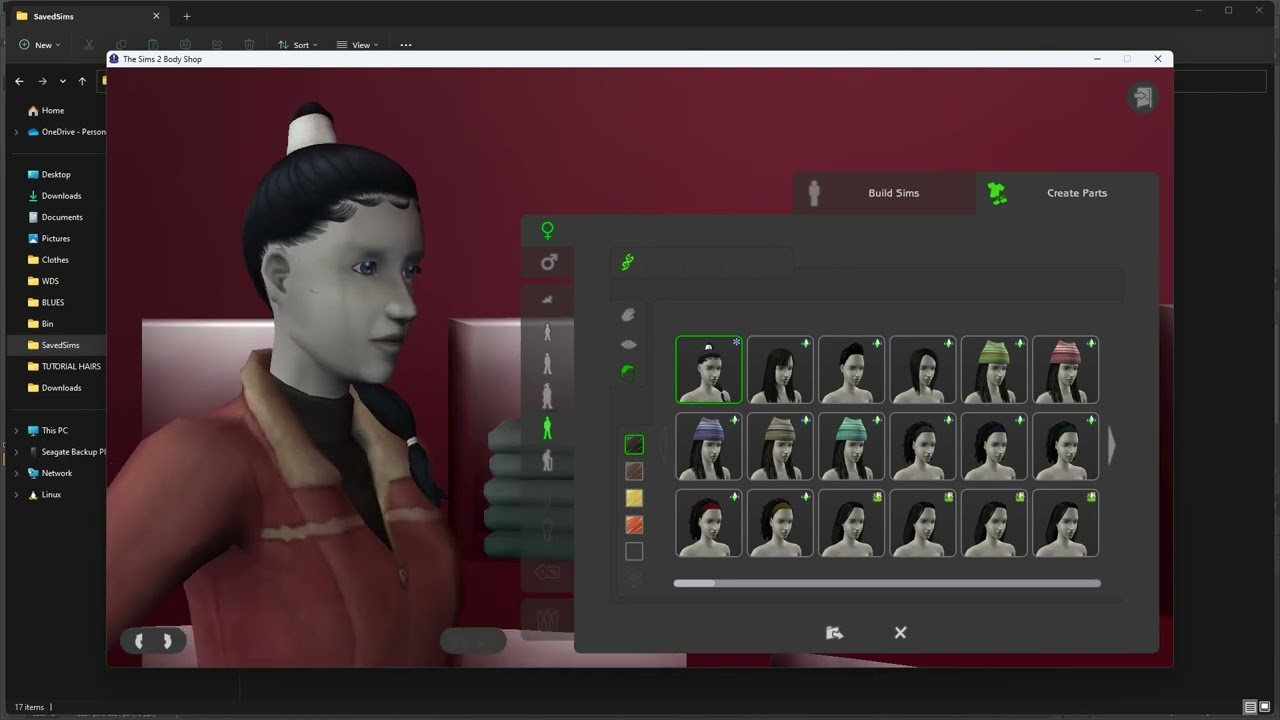The image size is (1280, 720).
Task: Open the New dropdown in File Explorer
Action: point(40,45)
